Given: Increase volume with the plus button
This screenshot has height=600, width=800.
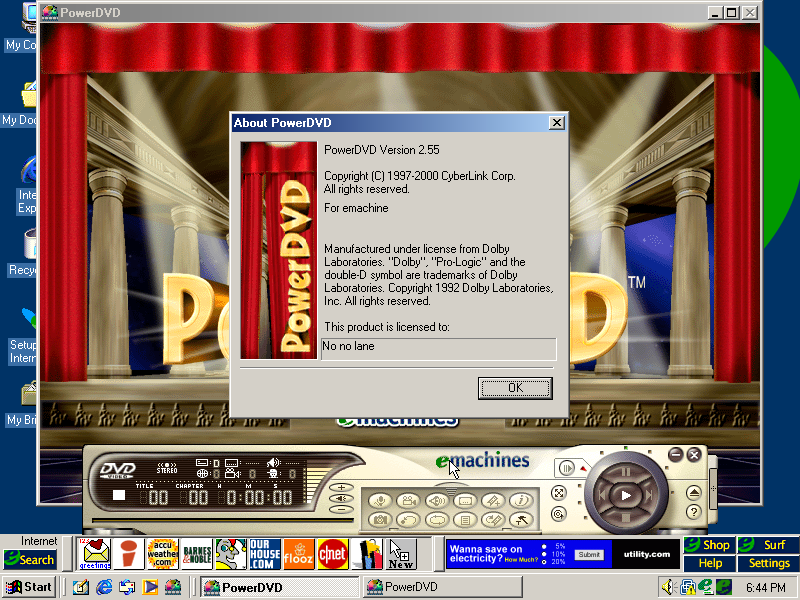Looking at the screenshot, I should point(343,487).
